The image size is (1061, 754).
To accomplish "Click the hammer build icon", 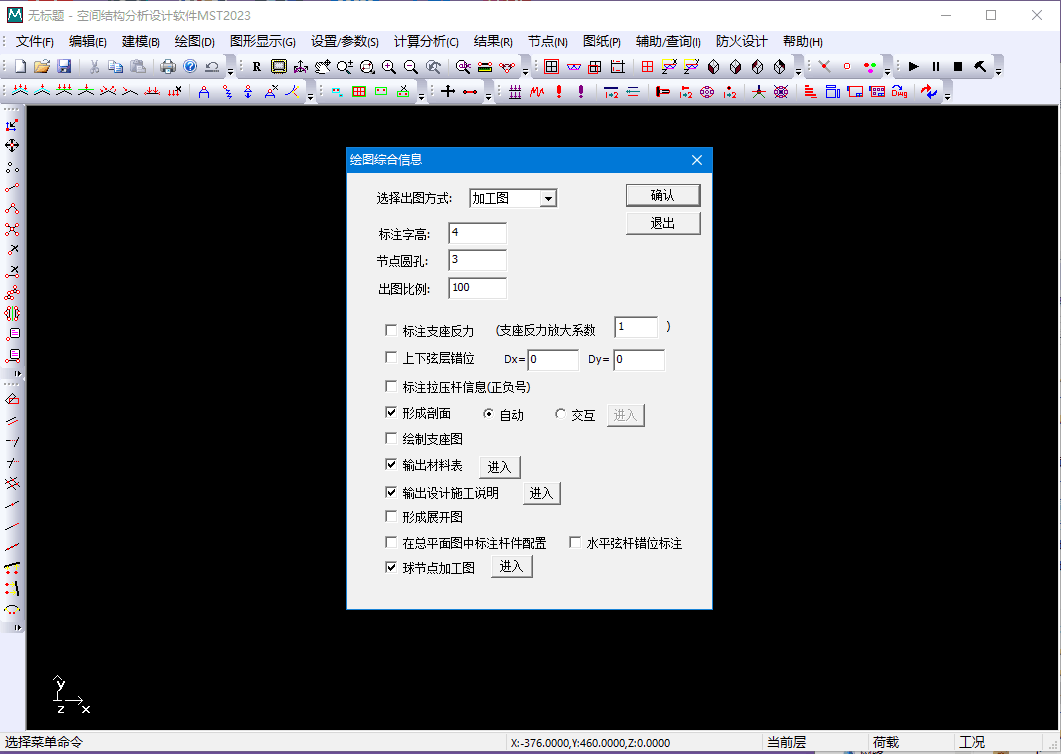I will pyautogui.click(x=980, y=67).
